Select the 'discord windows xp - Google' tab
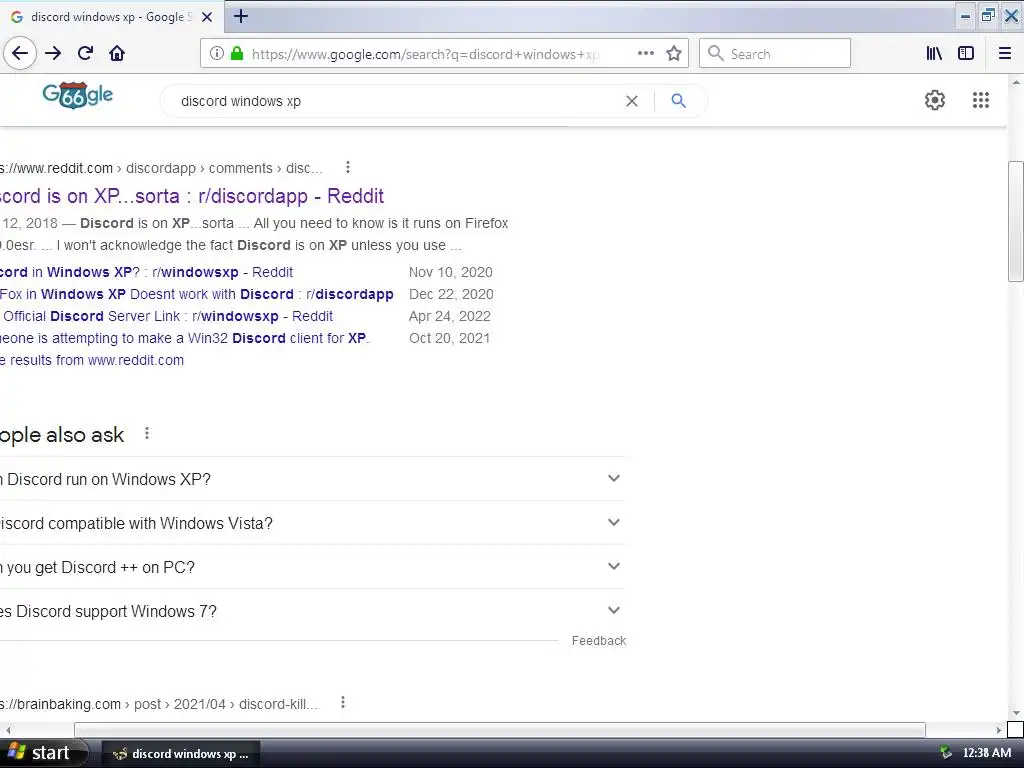This screenshot has height=768, width=1024. click(x=111, y=17)
